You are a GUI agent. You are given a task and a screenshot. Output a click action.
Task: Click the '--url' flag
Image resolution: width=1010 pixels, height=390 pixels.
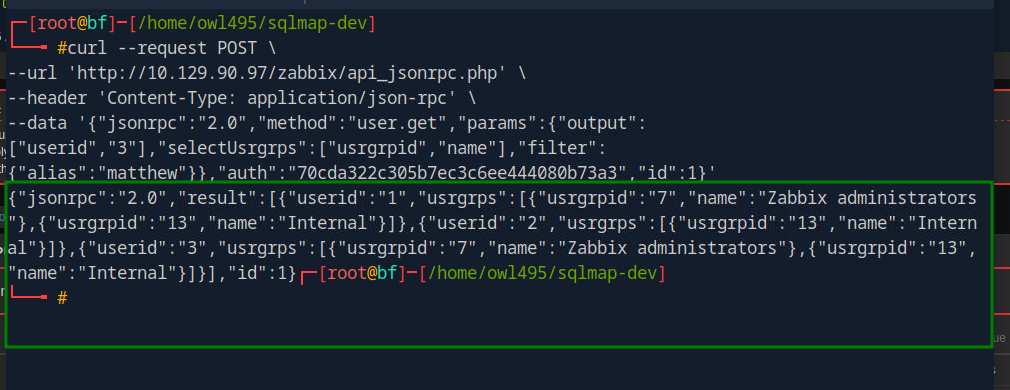[33, 73]
